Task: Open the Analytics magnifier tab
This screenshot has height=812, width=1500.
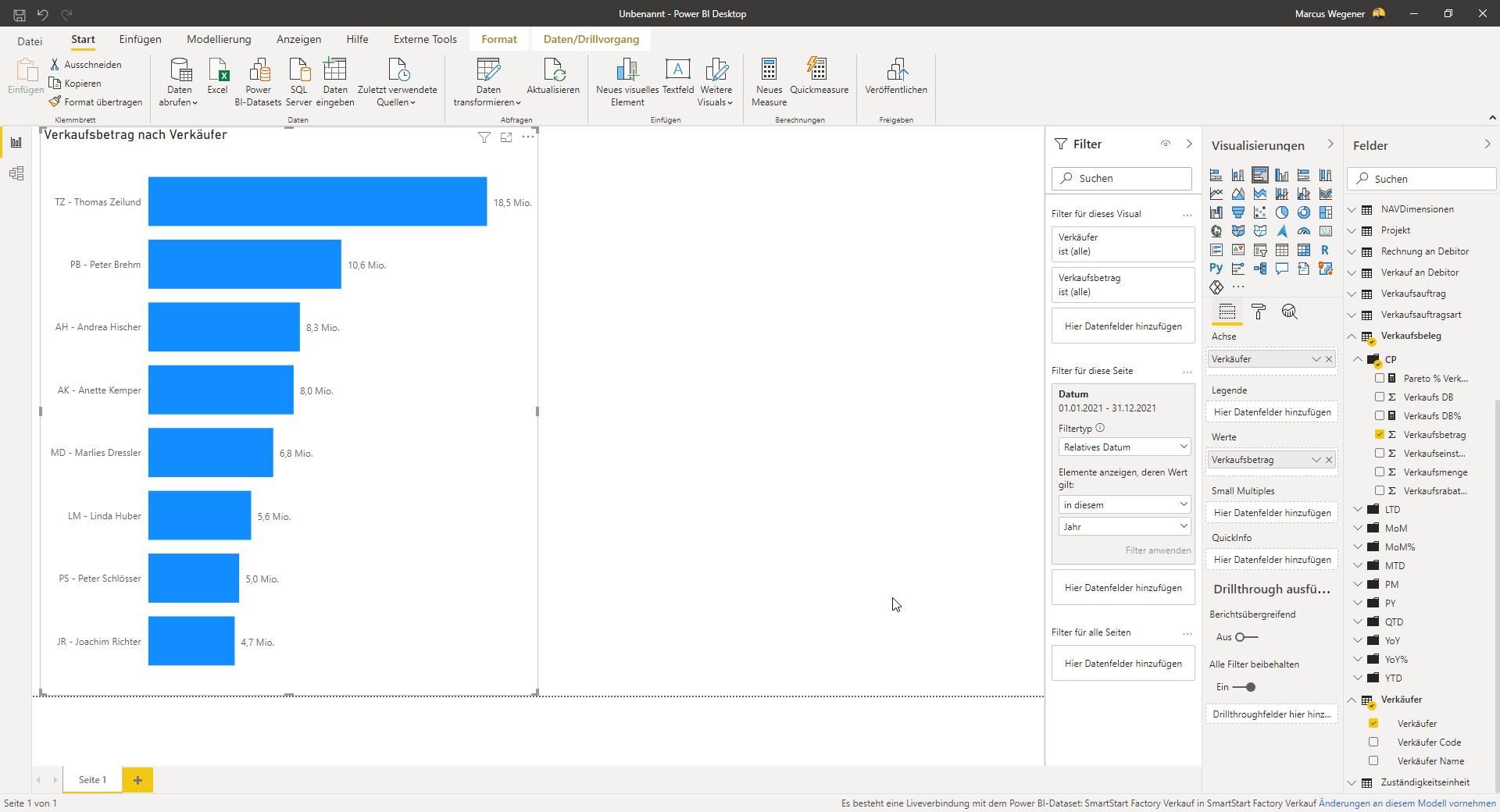Action: point(1289,312)
